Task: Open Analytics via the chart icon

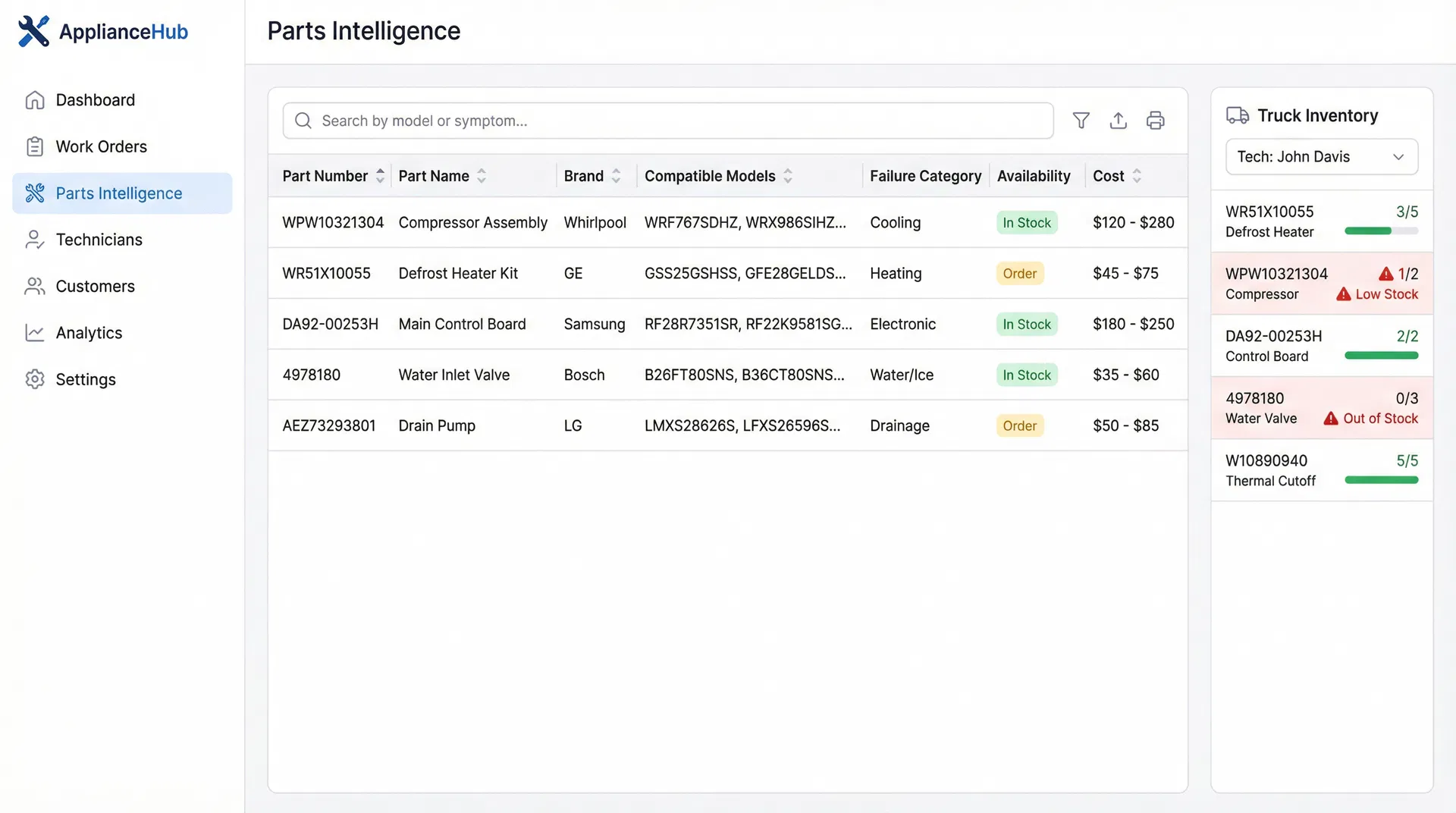Action: click(34, 332)
